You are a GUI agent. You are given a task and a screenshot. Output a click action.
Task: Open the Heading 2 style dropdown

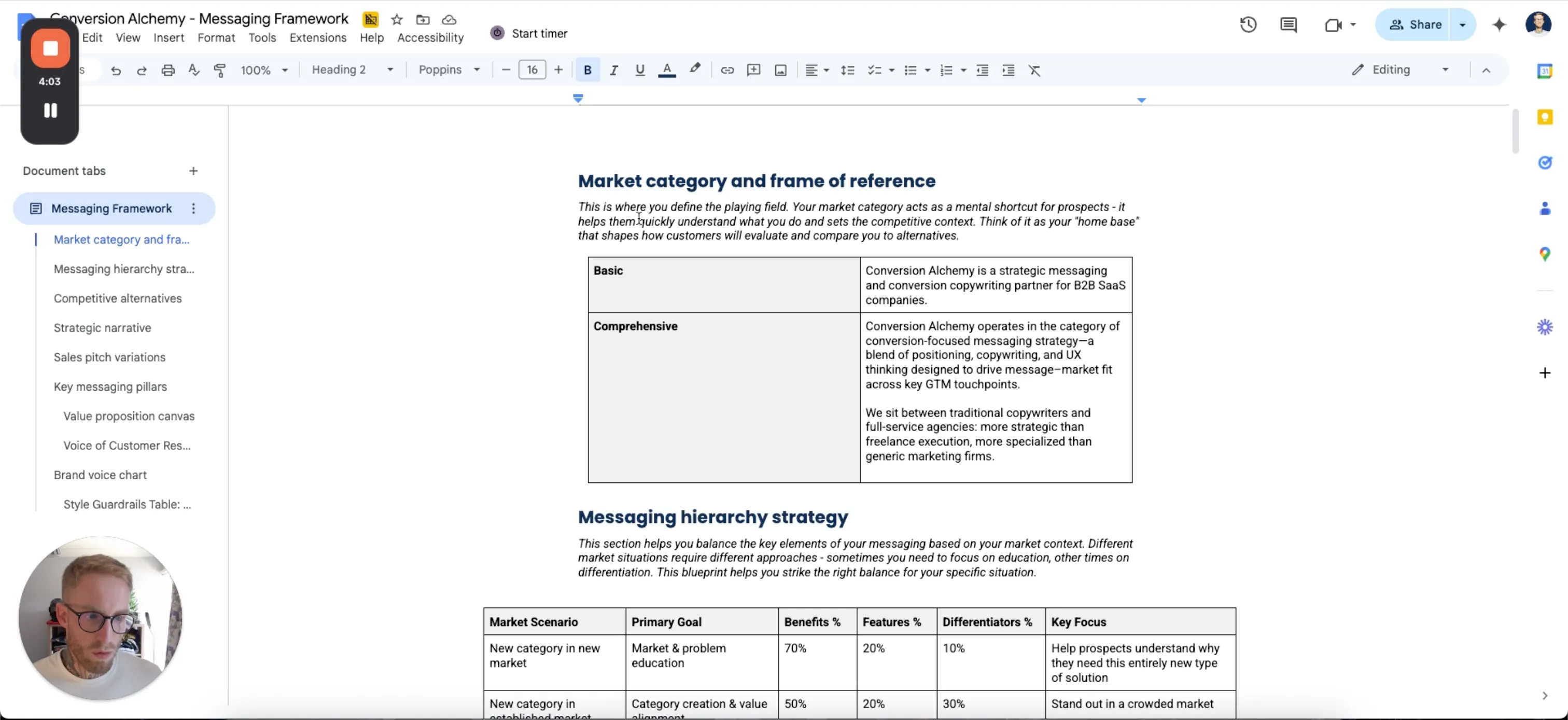[x=352, y=70]
